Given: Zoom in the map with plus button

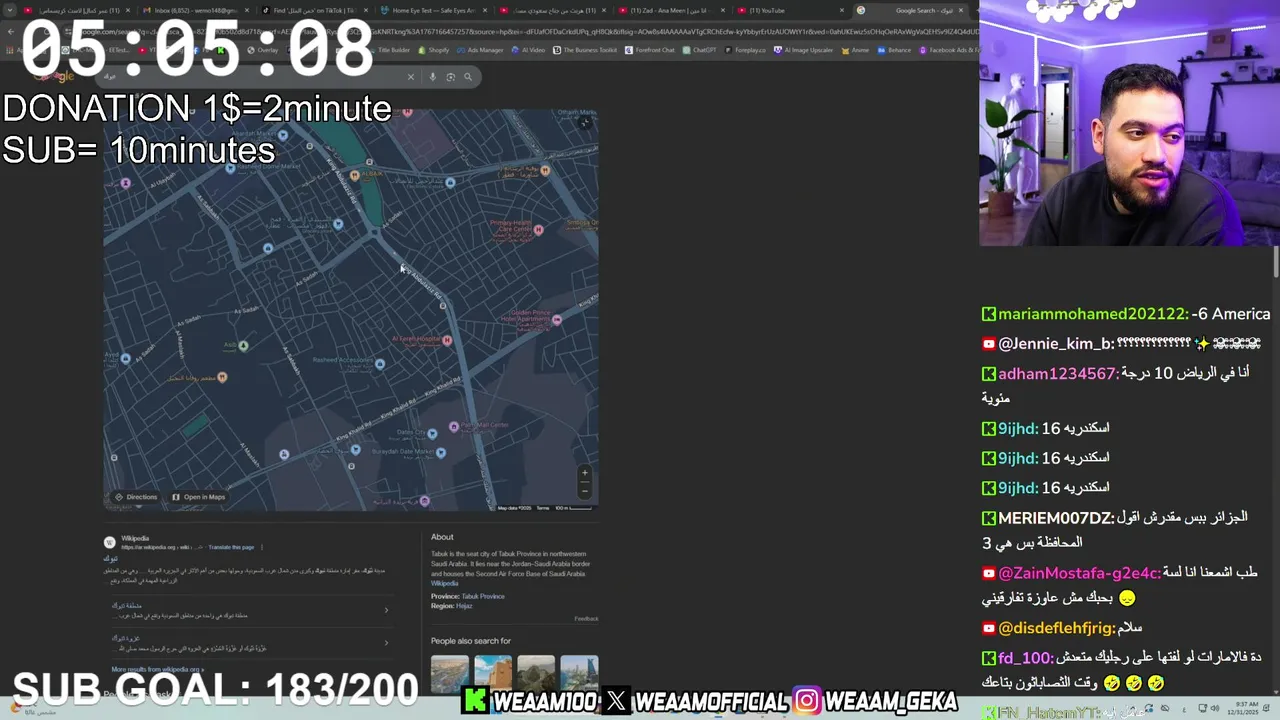Looking at the screenshot, I should [x=585, y=473].
